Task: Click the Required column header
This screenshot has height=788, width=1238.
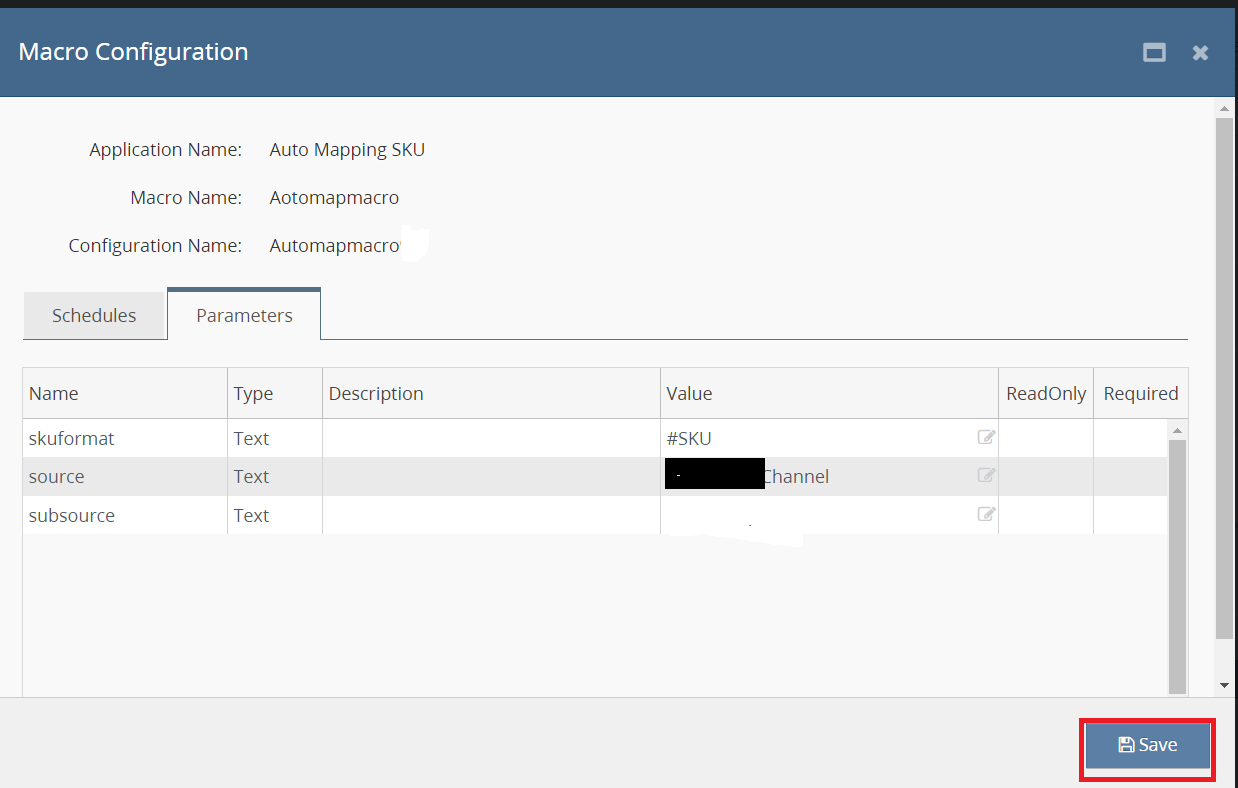Action: pyautogui.click(x=1140, y=393)
